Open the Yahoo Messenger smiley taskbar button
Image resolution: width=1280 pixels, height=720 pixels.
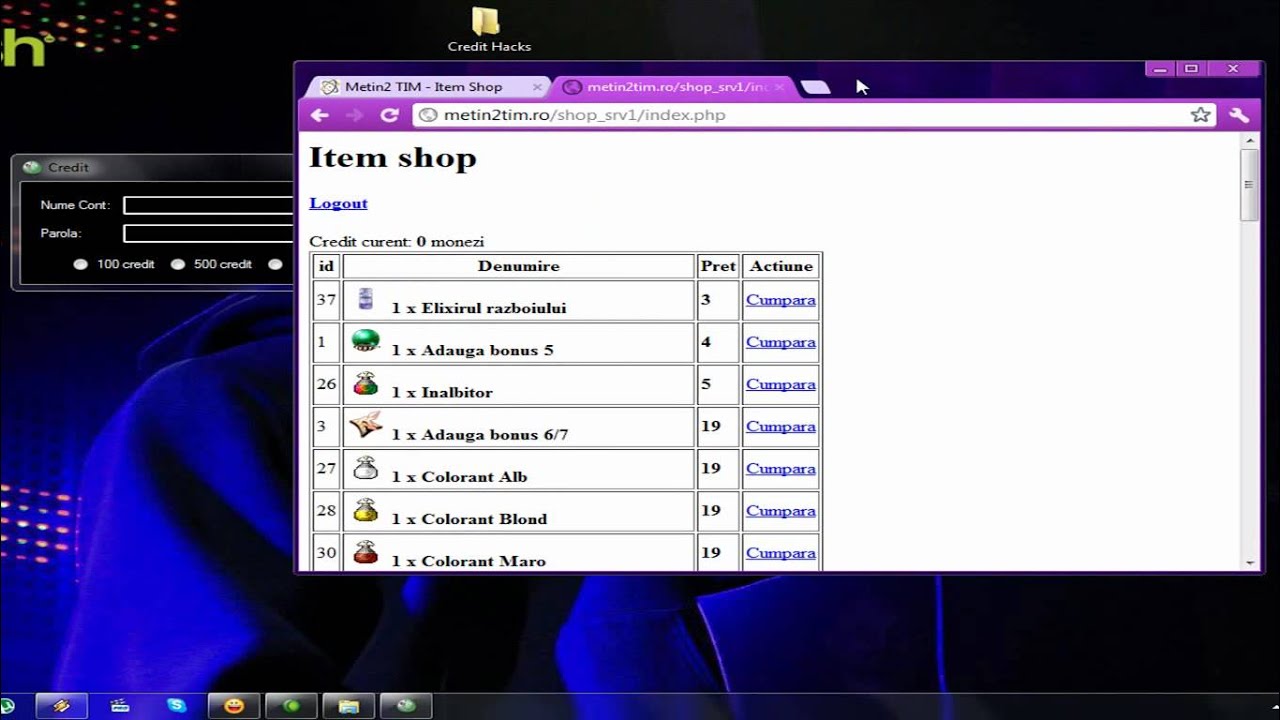[x=234, y=706]
